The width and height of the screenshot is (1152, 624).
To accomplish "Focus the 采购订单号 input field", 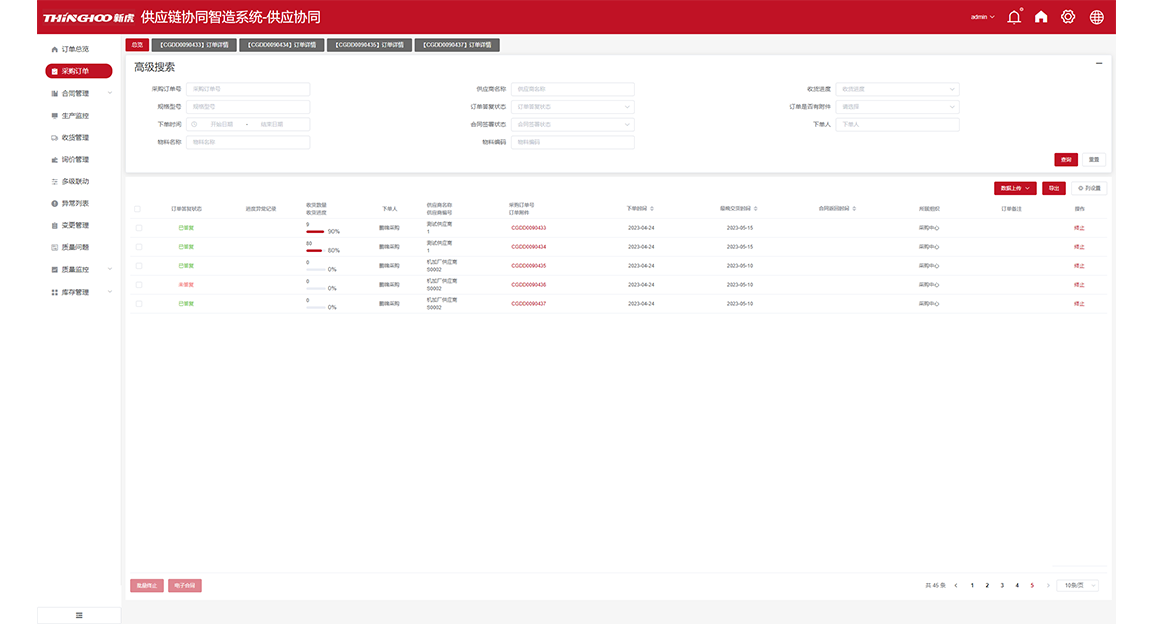I will (x=247, y=89).
